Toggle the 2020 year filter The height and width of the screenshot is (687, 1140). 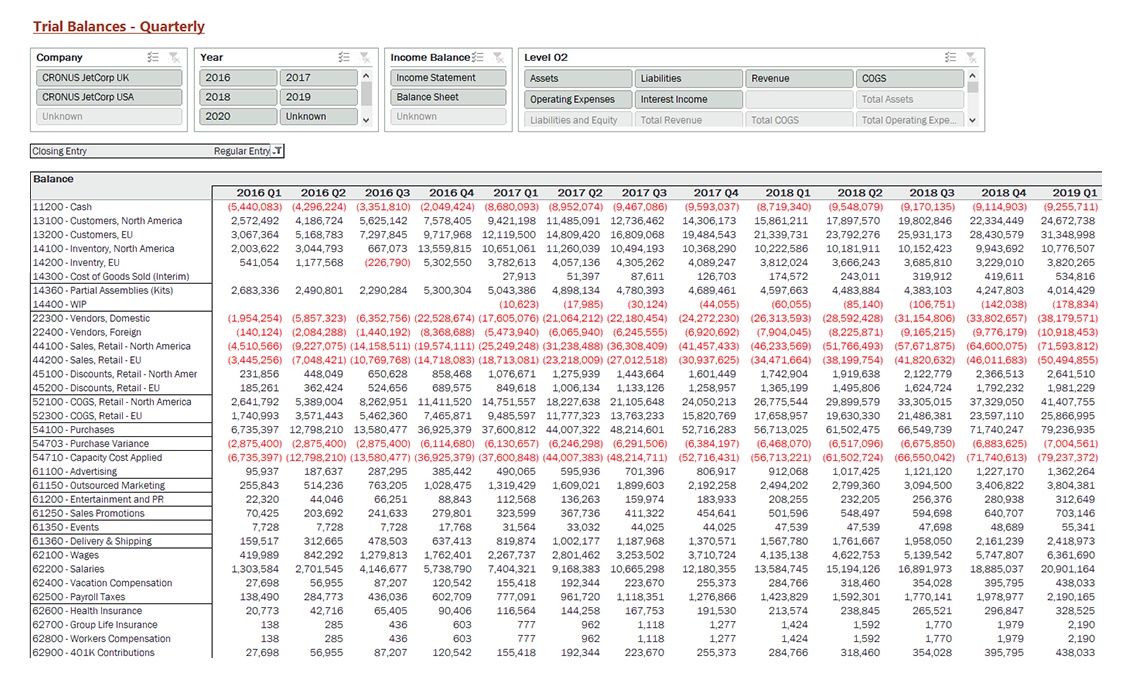[x=238, y=116]
